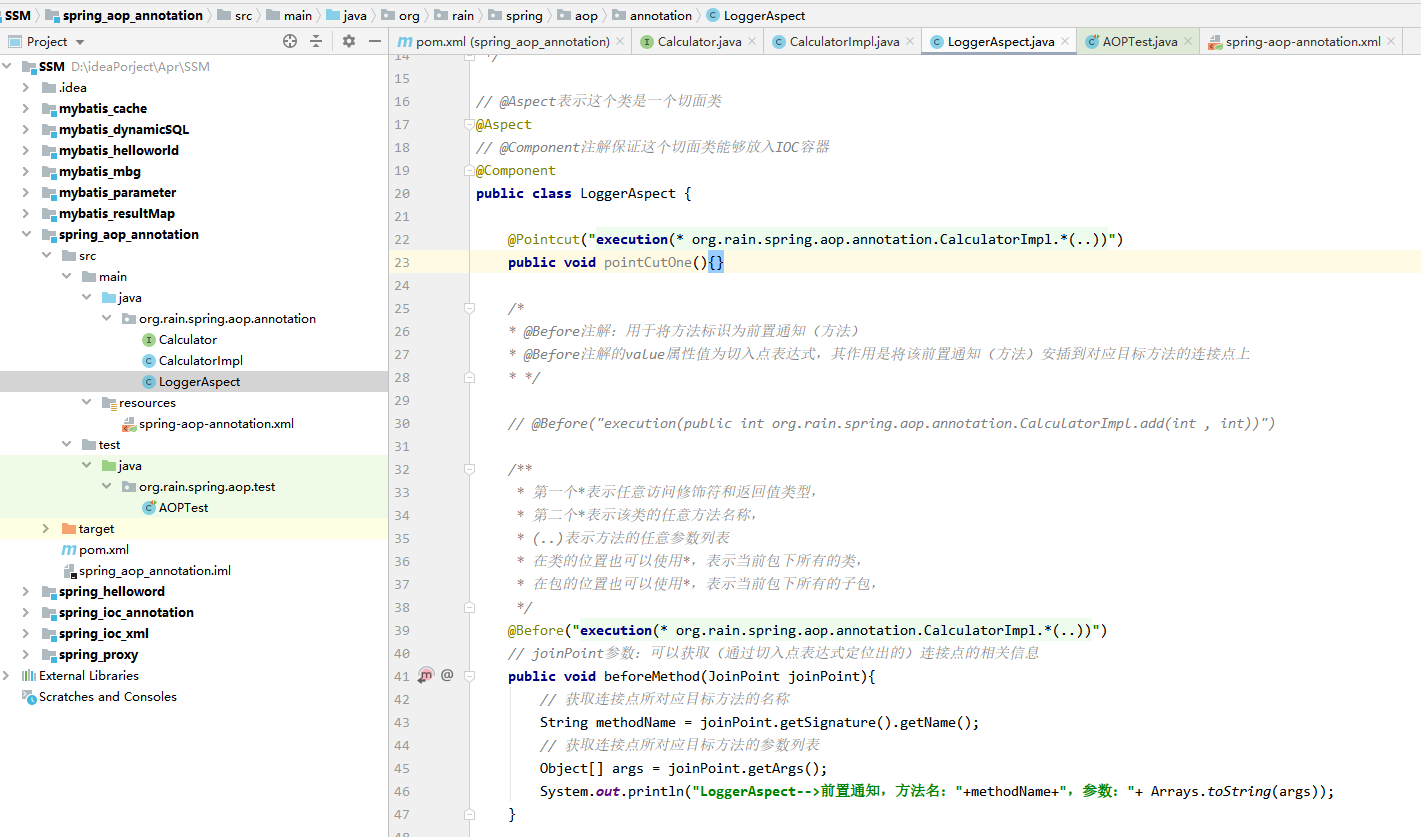This screenshot has width=1421, height=837.
Task: Expand the spring_proxy module
Action: (x=27, y=655)
